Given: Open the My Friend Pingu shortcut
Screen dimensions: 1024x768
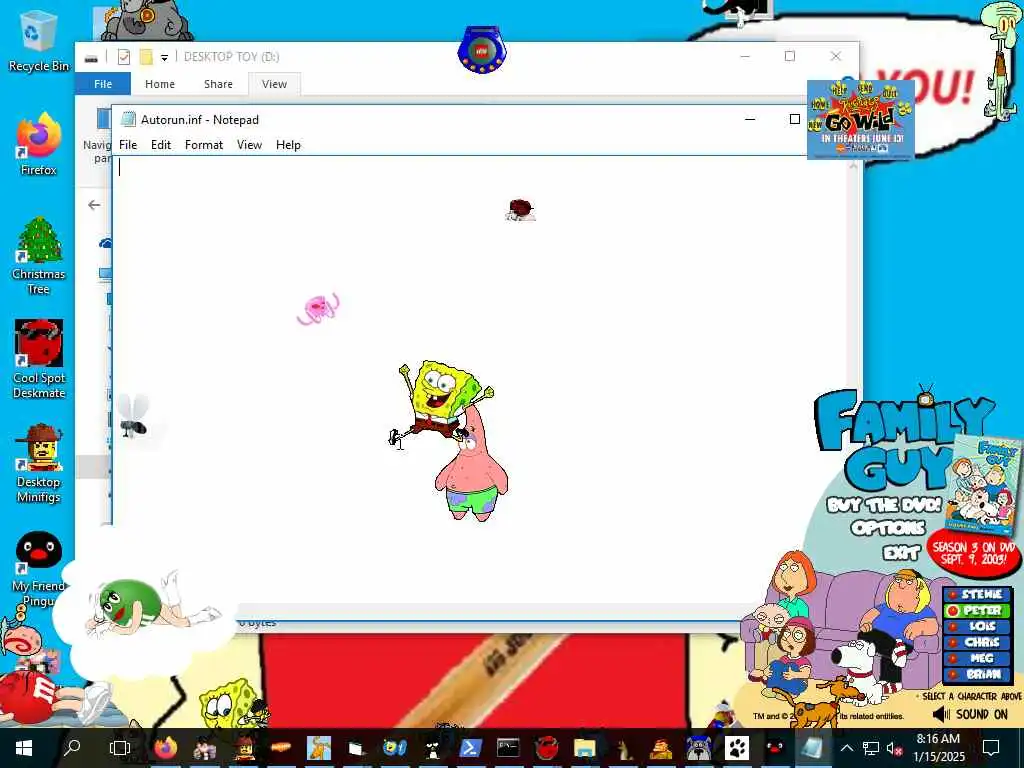Looking at the screenshot, I should point(38,568).
